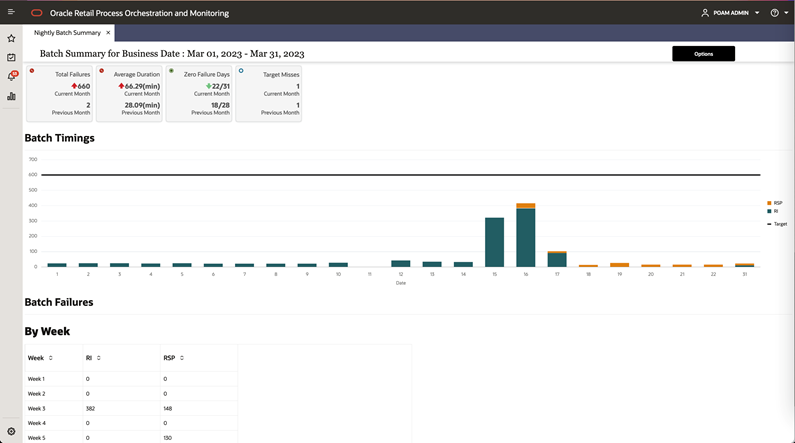Select the Week 5 row label

(x=36, y=438)
